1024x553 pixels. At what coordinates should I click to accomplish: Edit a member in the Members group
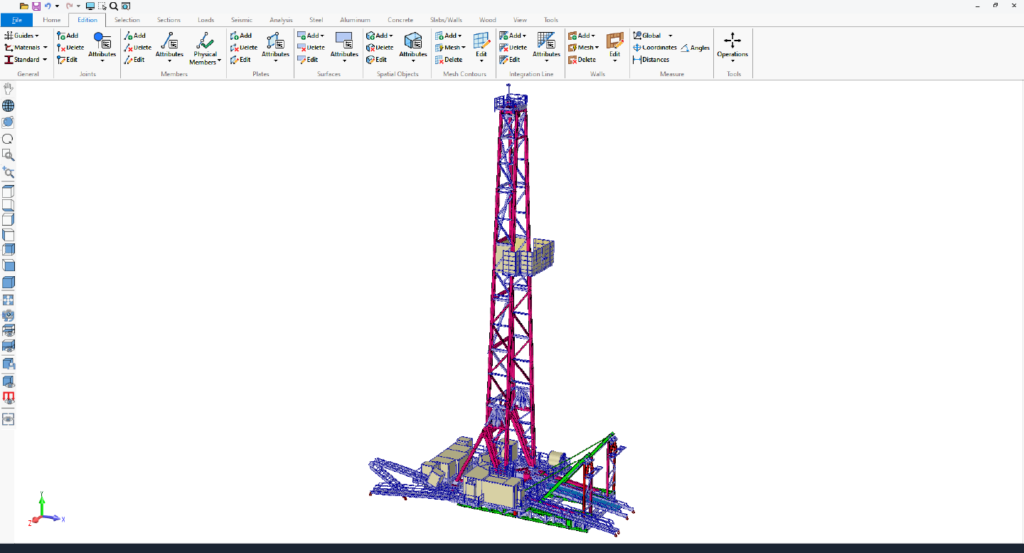(135, 59)
